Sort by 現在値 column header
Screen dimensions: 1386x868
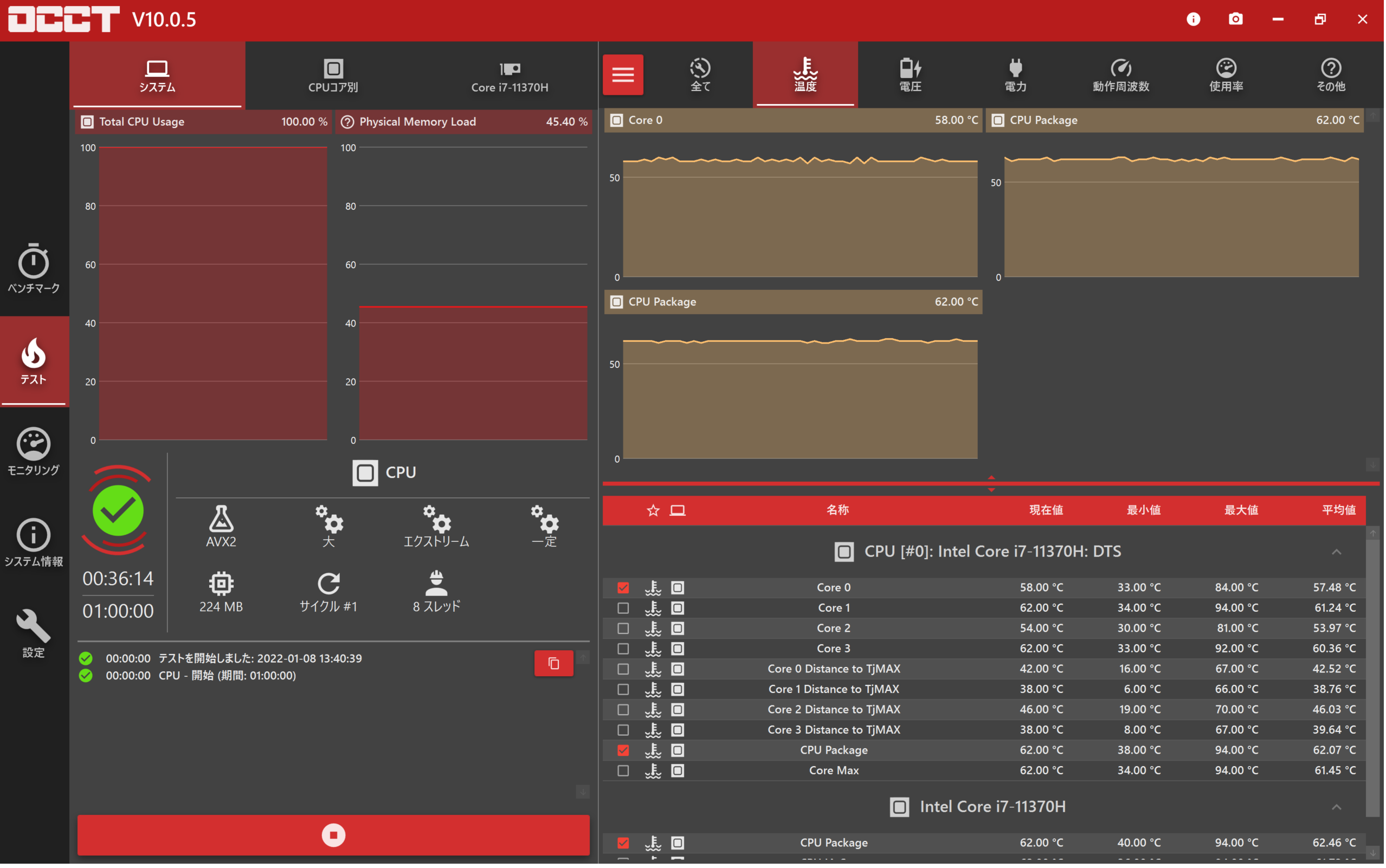1047,510
